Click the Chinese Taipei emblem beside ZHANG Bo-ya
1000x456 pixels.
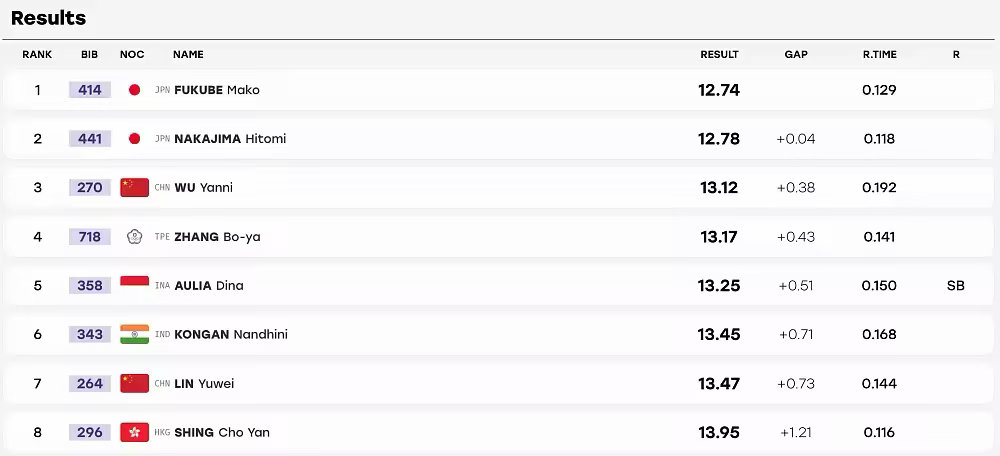point(134,237)
